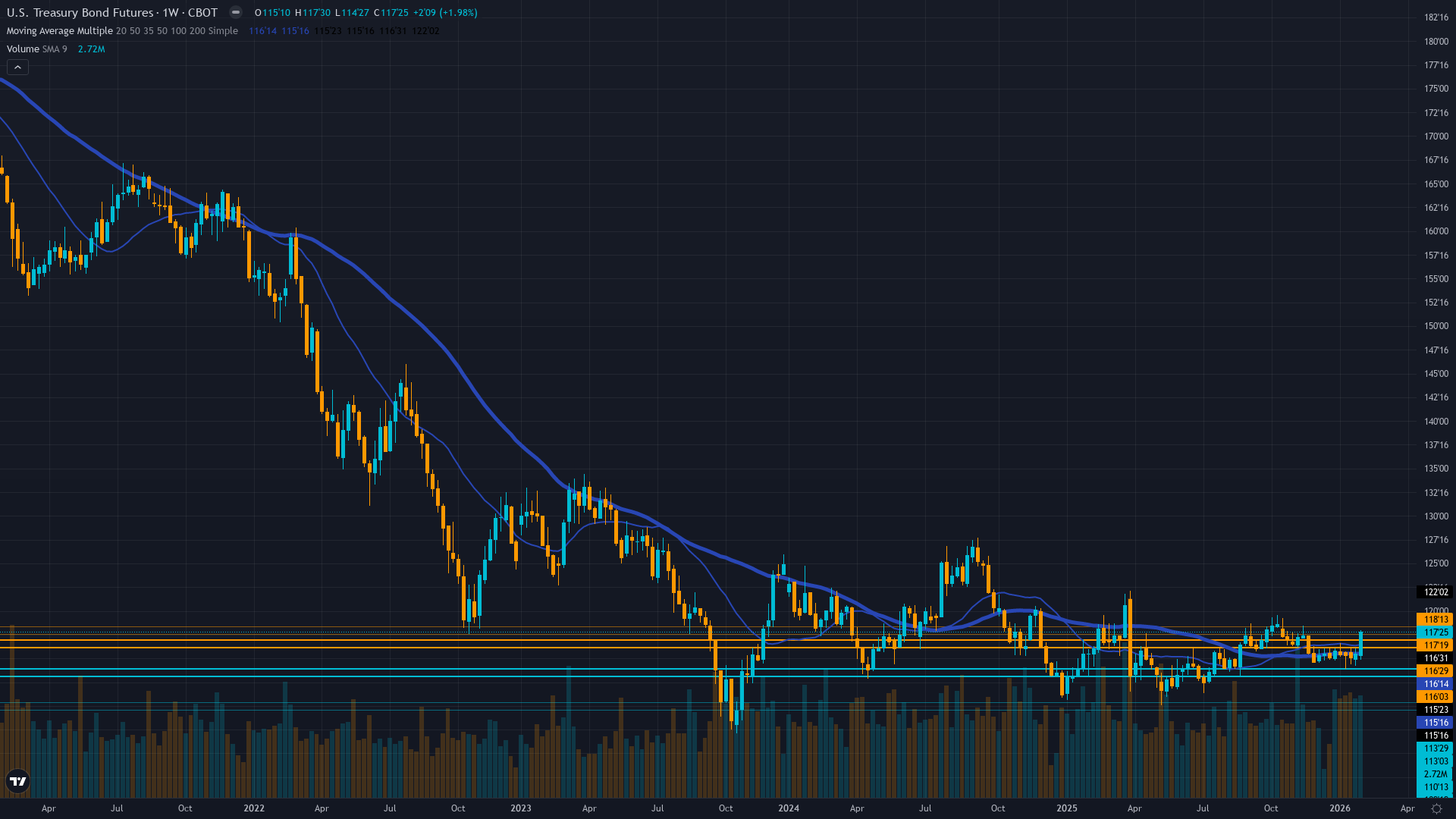Click the black 122'02 label on the price axis
Screen dimensions: 1456x819
tap(1436, 592)
